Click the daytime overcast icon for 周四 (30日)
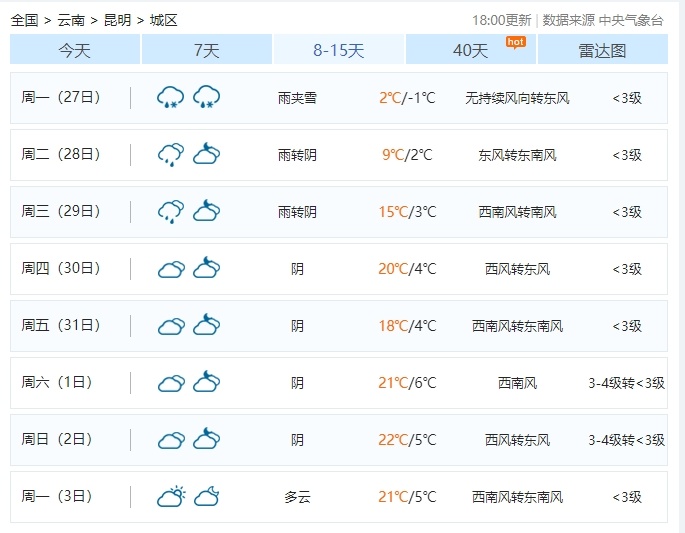 pos(171,269)
